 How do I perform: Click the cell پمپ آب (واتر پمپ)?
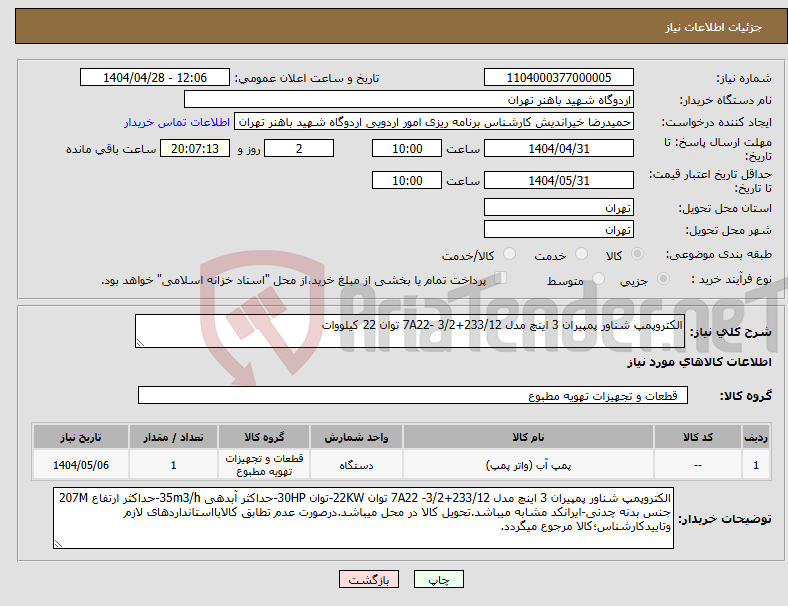click(x=528, y=465)
